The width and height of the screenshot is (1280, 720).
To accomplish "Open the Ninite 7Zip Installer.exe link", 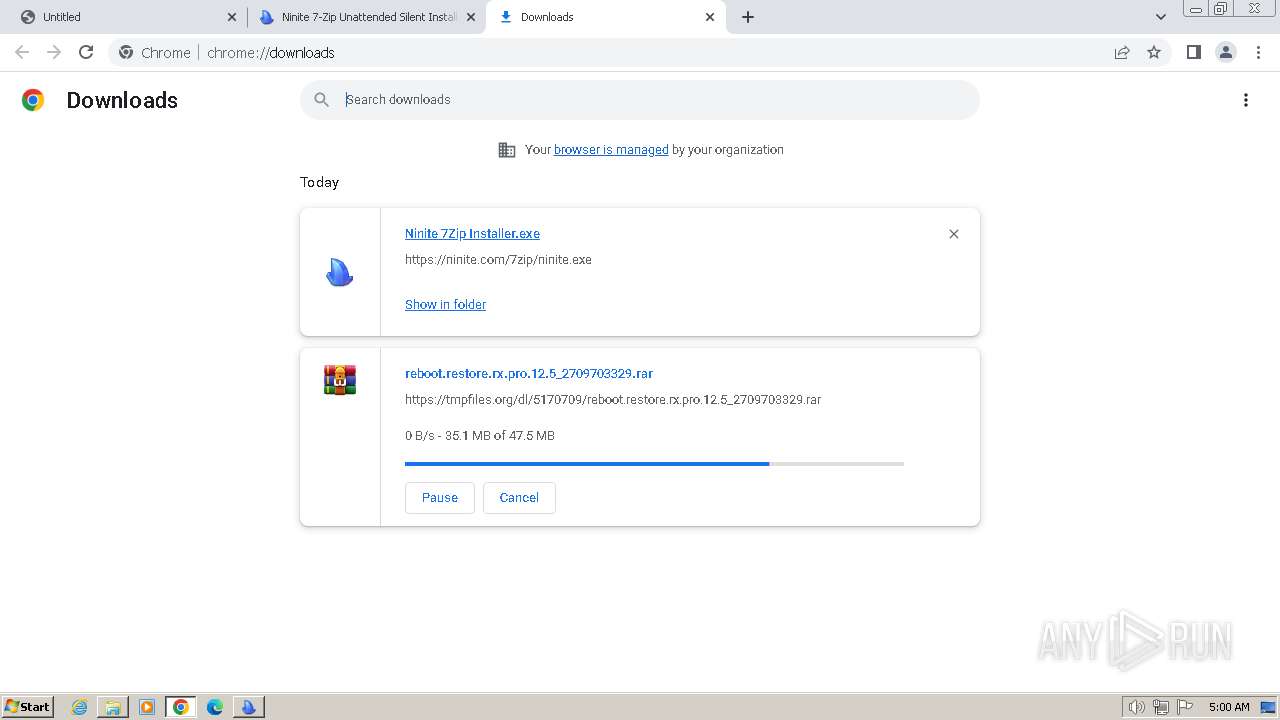I will pos(472,233).
